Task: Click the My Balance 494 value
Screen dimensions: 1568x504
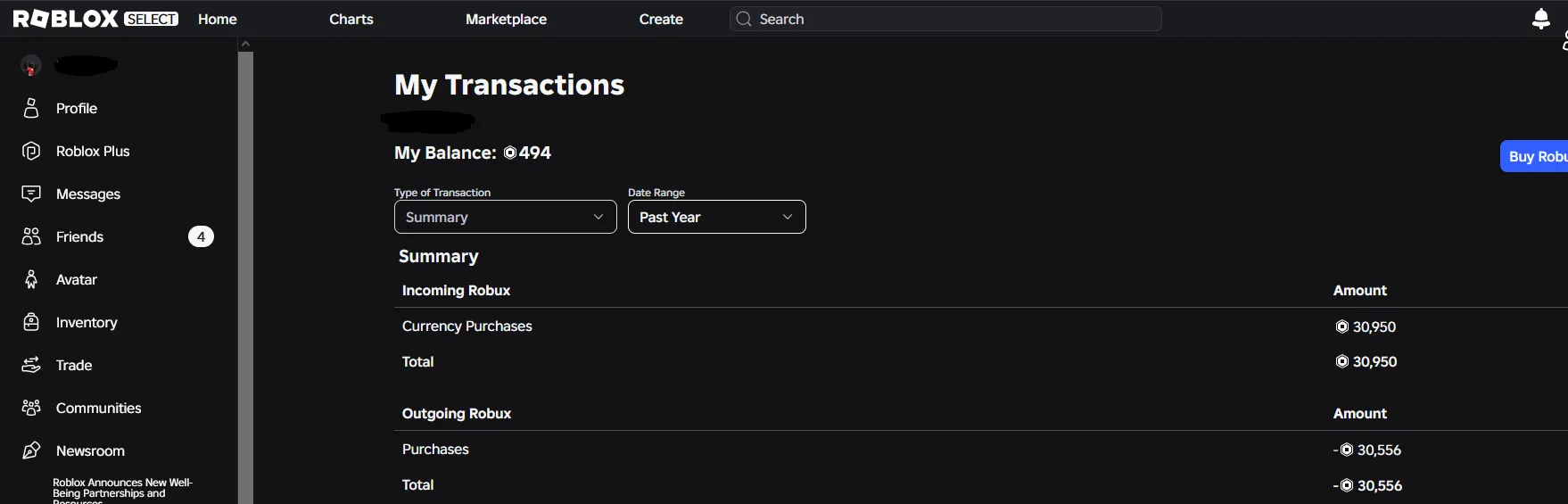Action: (535, 153)
